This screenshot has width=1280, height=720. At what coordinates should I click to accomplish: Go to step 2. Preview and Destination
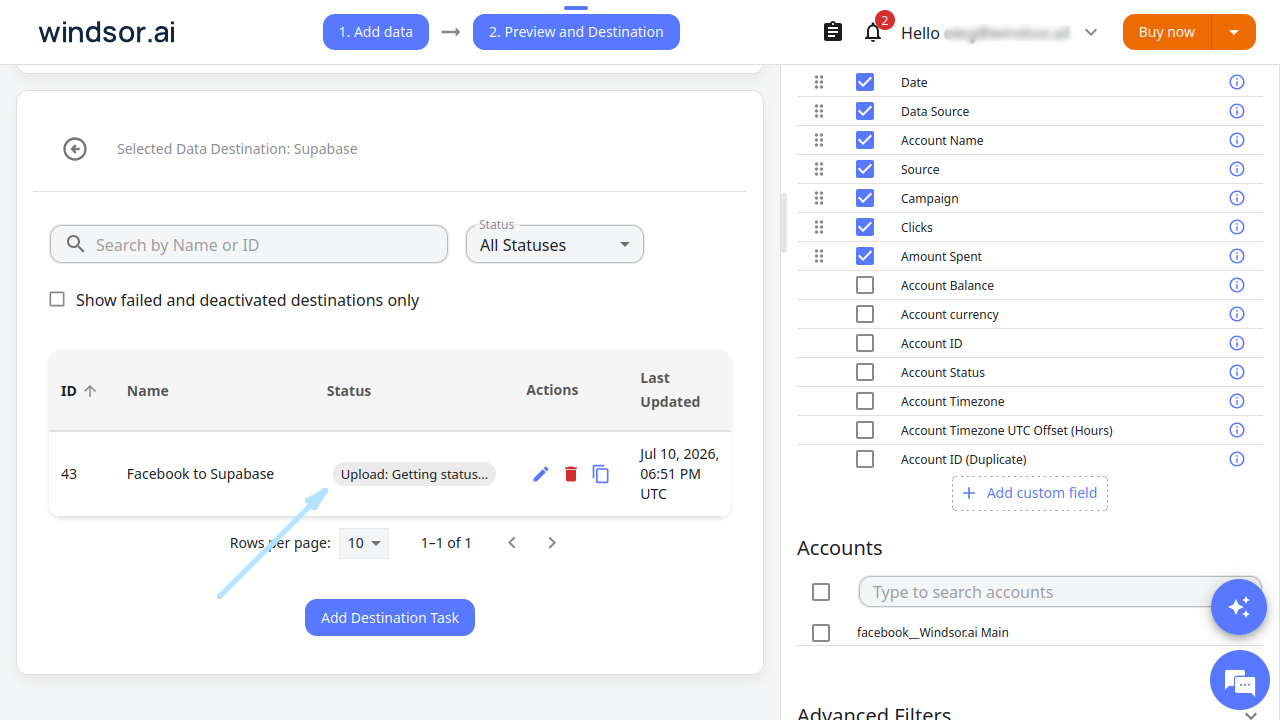coord(576,32)
